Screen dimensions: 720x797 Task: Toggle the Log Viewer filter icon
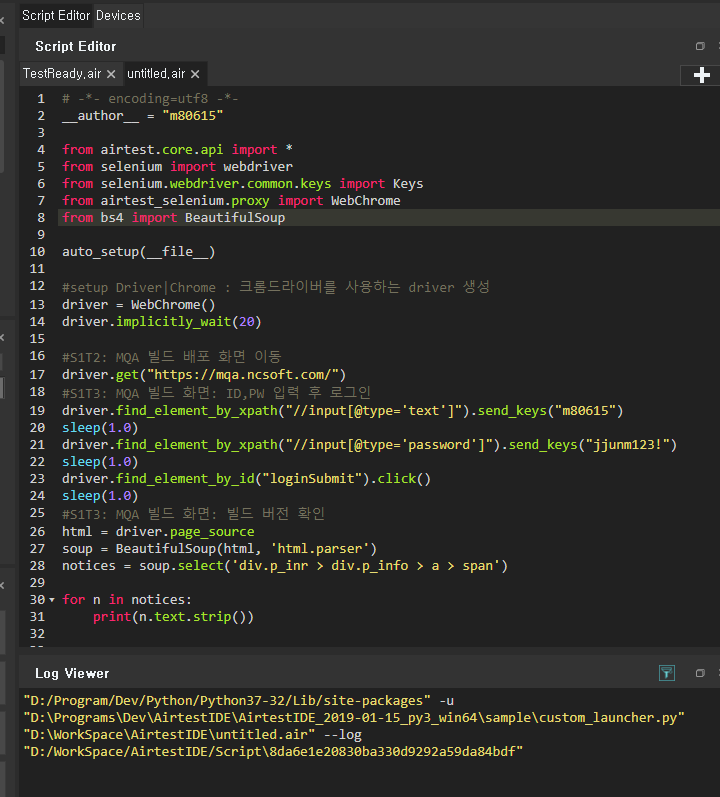667,673
